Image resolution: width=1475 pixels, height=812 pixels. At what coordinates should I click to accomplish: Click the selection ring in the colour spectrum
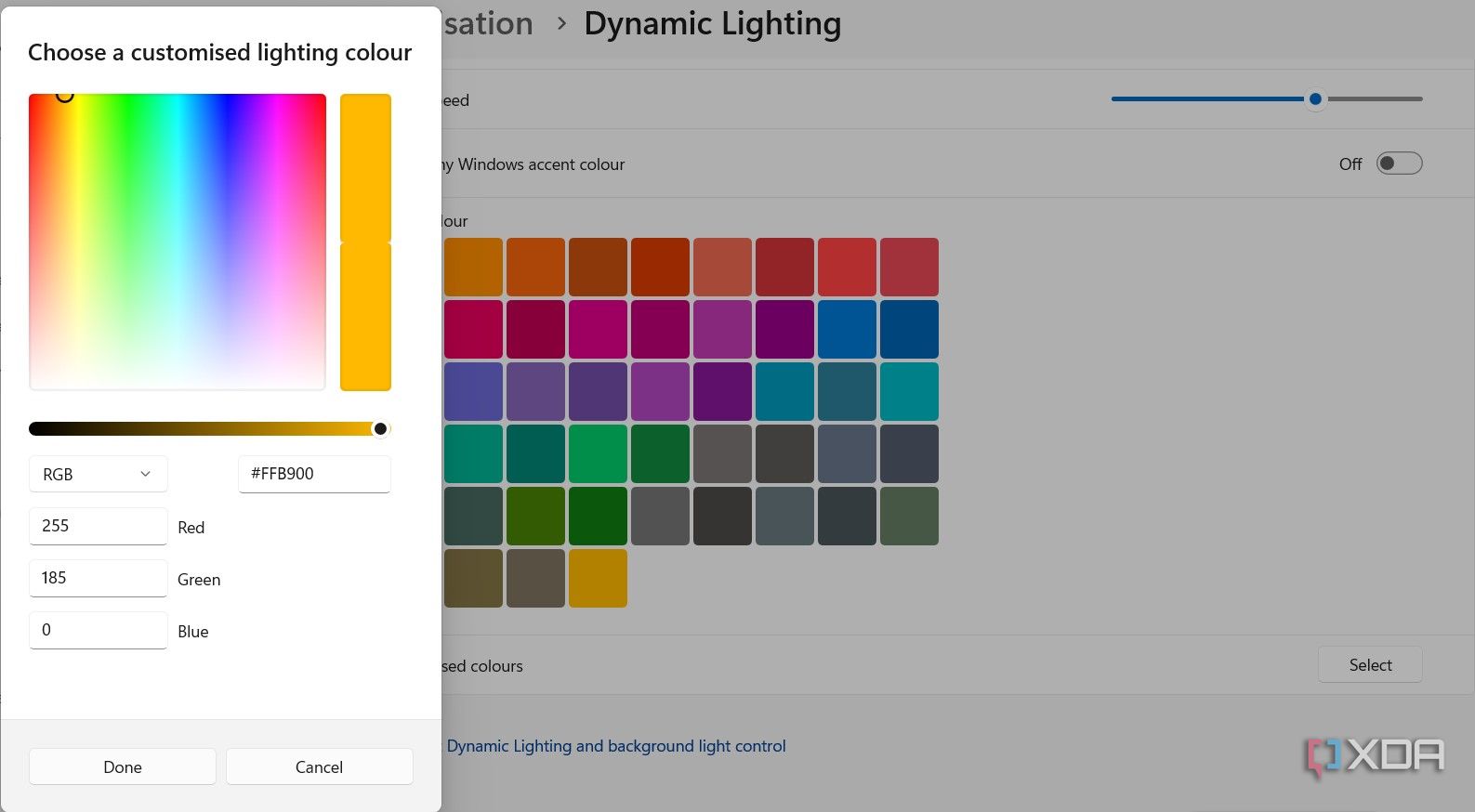(x=64, y=94)
